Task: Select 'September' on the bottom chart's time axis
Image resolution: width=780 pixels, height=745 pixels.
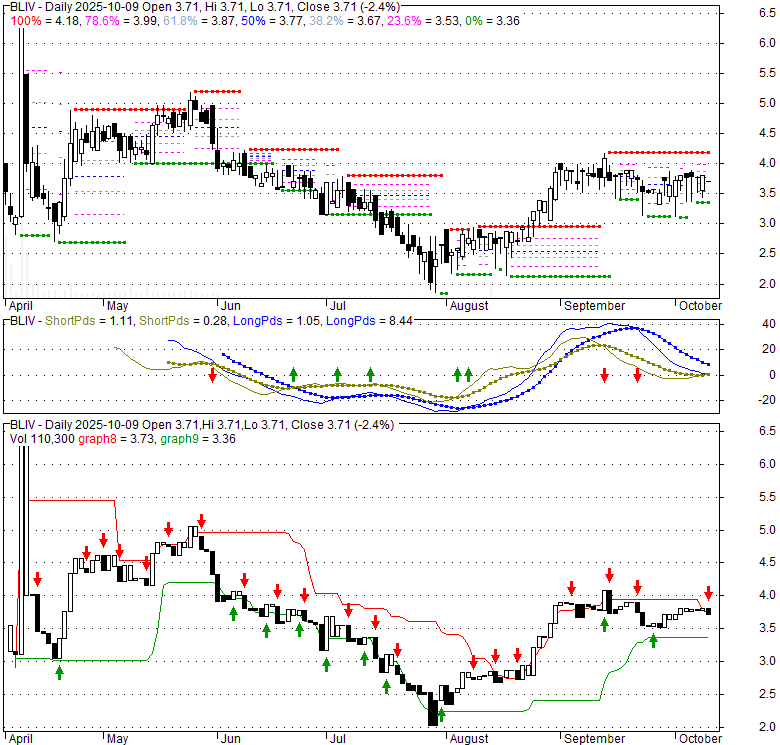Action: [x=594, y=739]
